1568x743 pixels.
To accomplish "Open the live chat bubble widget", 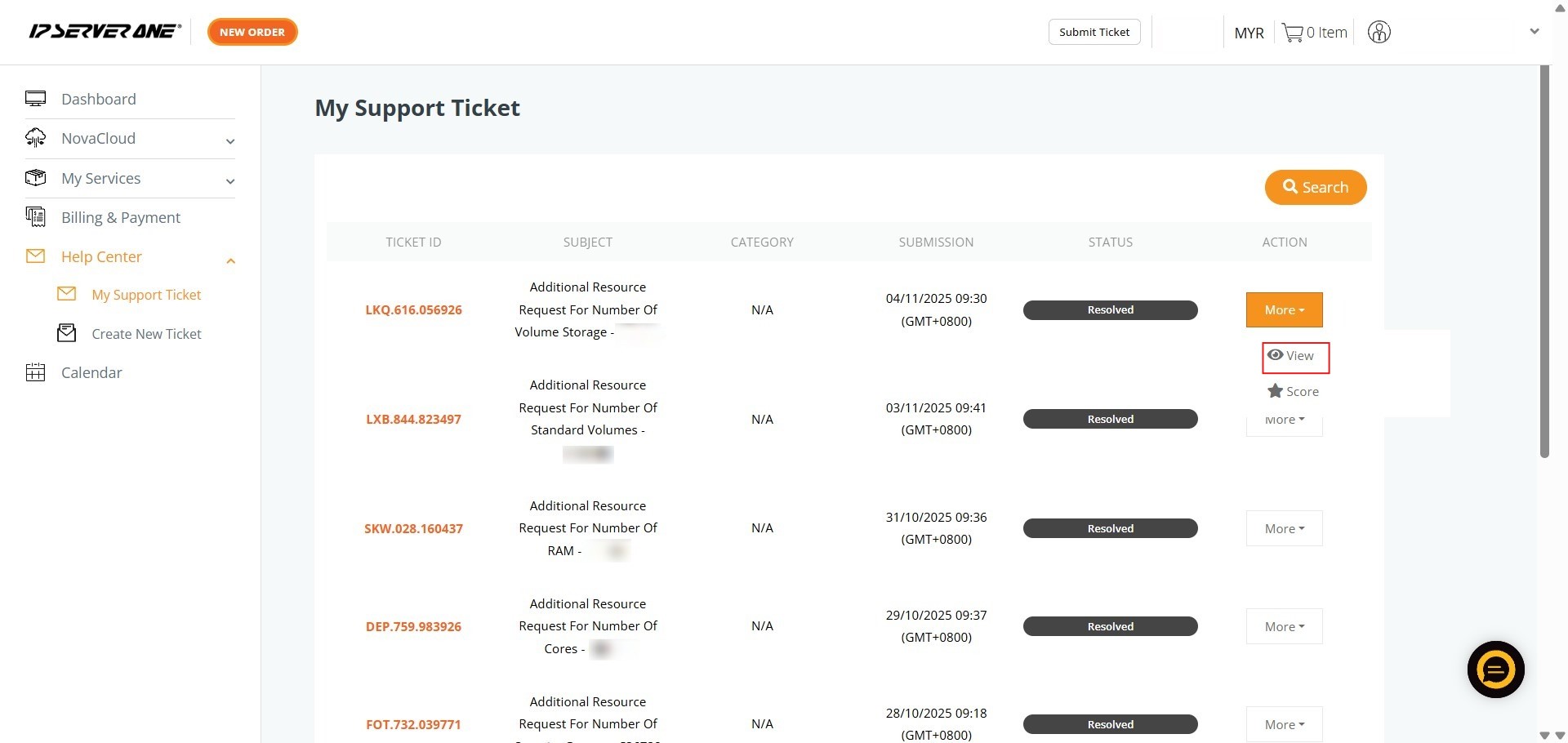I will 1495,670.
